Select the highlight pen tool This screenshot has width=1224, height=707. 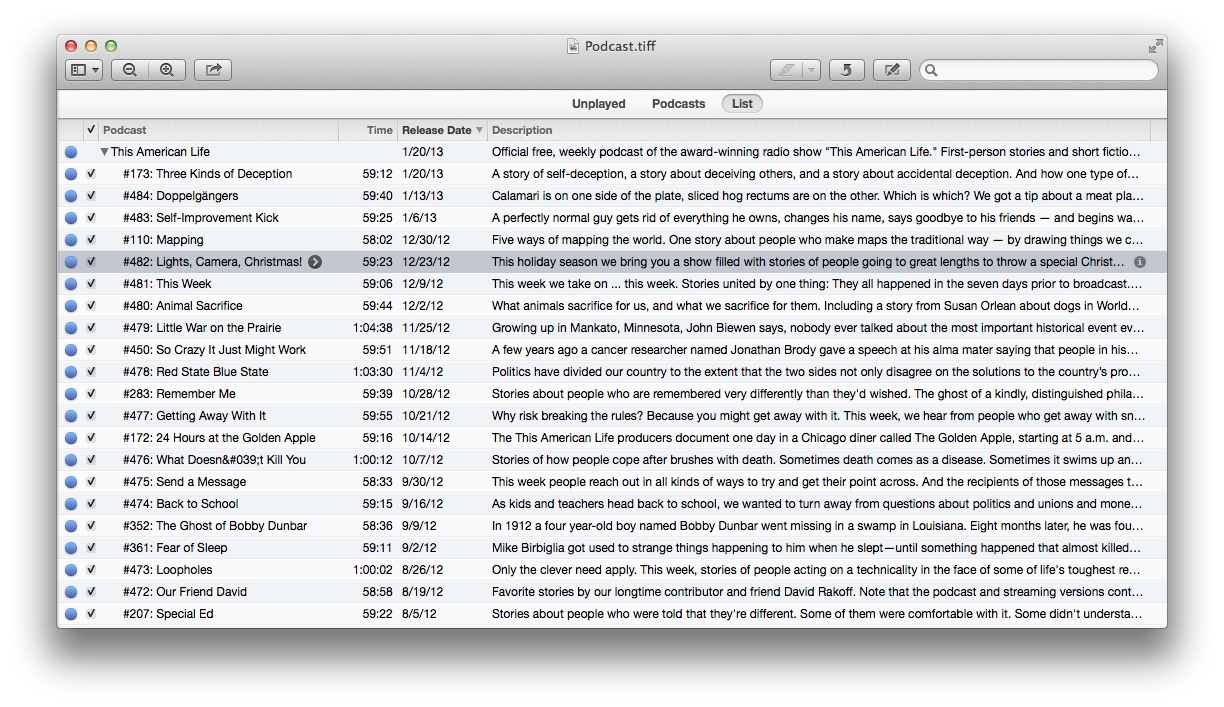point(787,70)
